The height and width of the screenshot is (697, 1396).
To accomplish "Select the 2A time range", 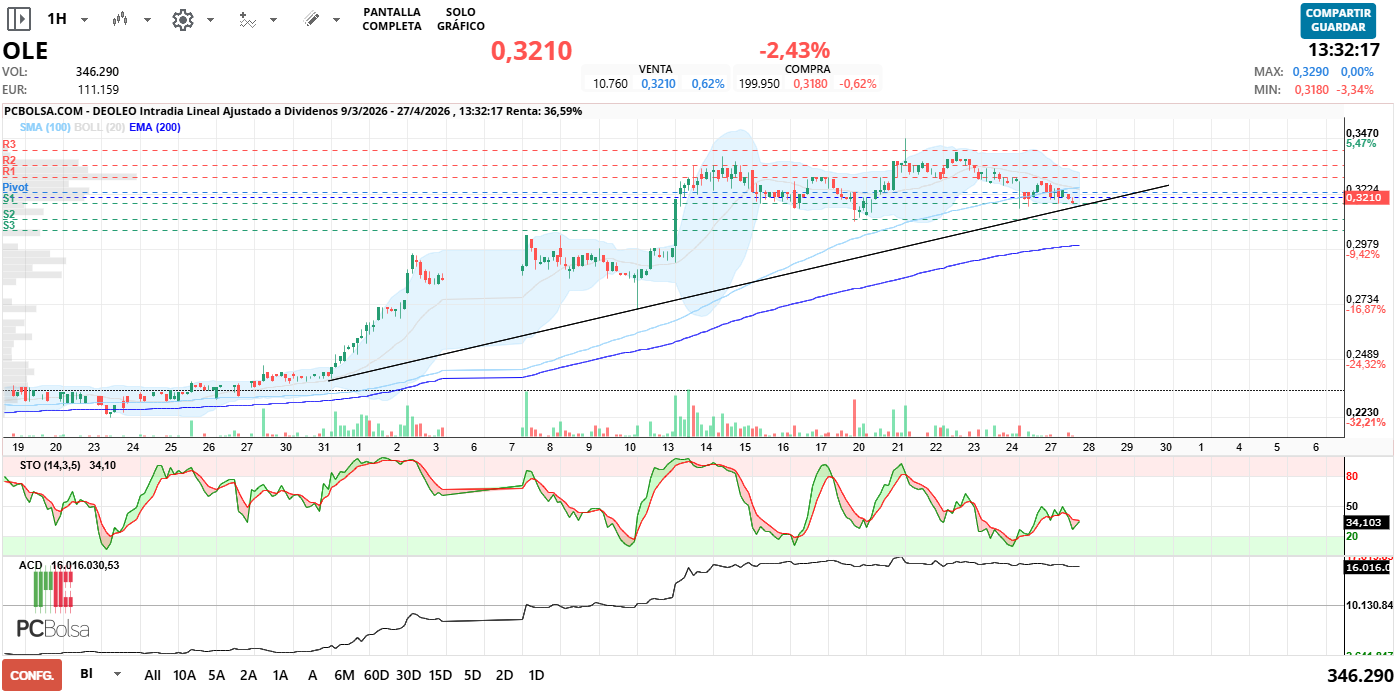I will click(249, 675).
